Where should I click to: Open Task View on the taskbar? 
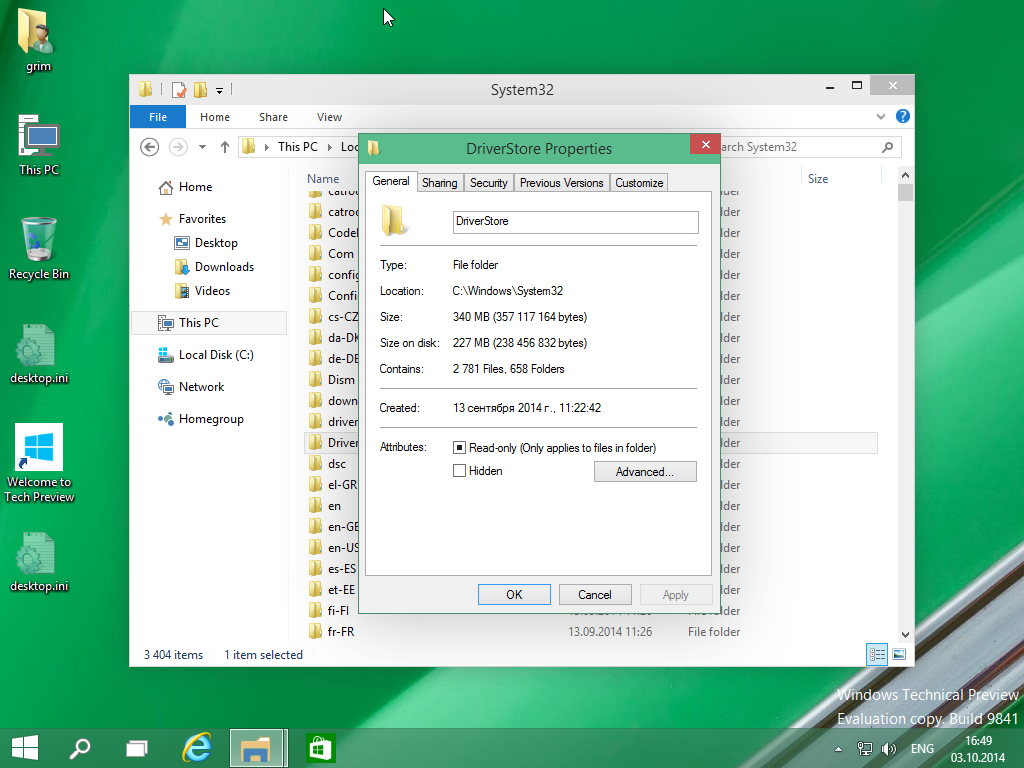(x=138, y=747)
